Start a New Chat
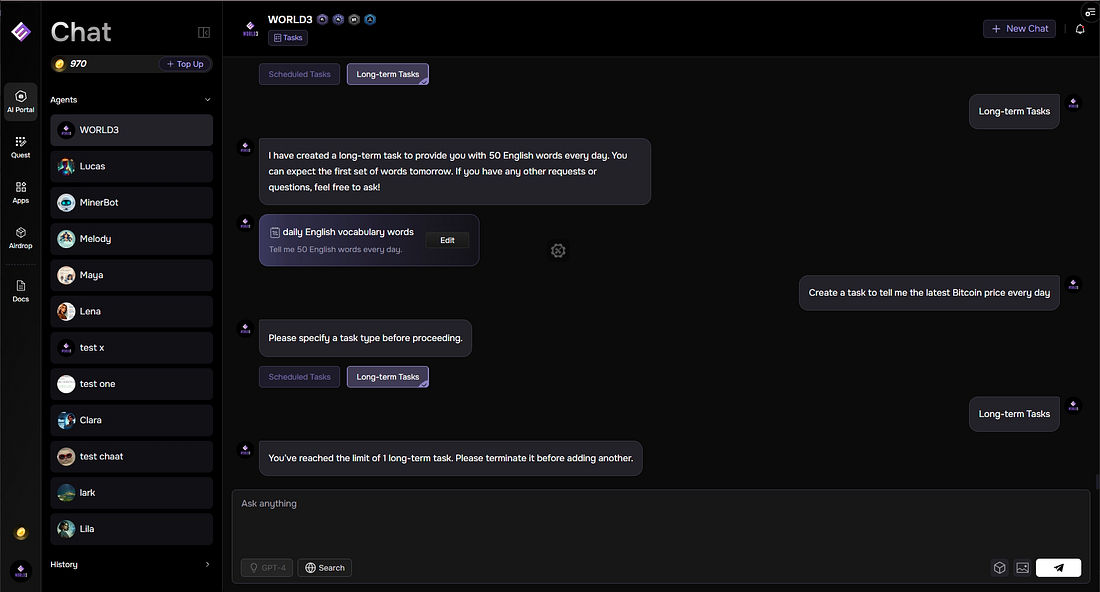The width and height of the screenshot is (1100, 592). (x=1019, y=29)
